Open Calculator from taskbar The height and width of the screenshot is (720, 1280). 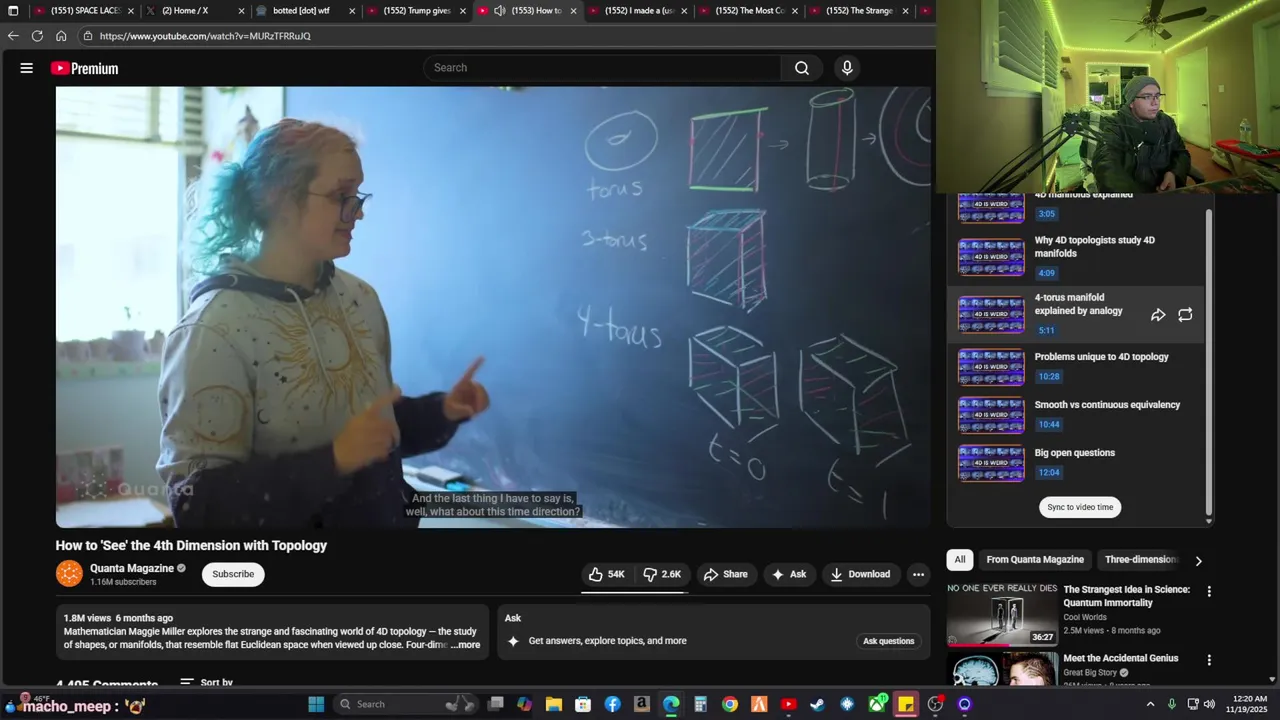[x=701, y=704]
